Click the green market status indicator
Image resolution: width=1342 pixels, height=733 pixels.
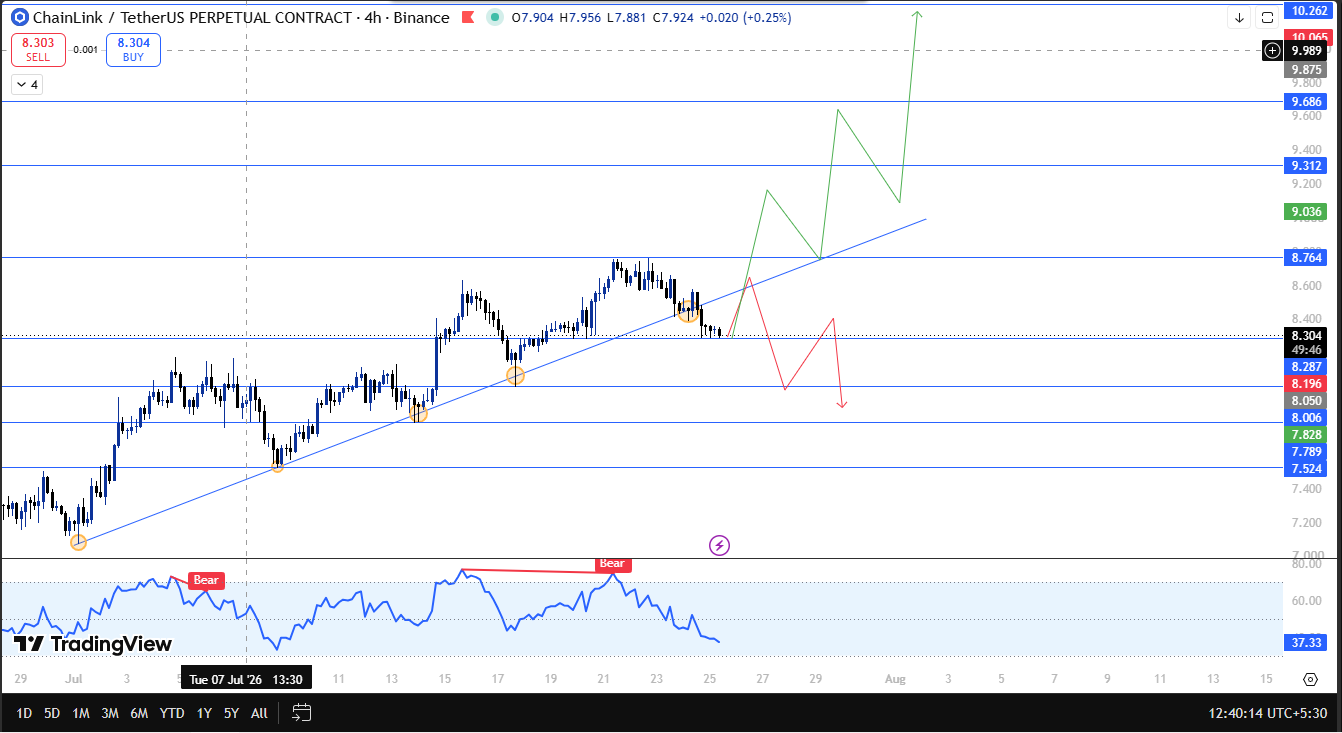(494, 17)
